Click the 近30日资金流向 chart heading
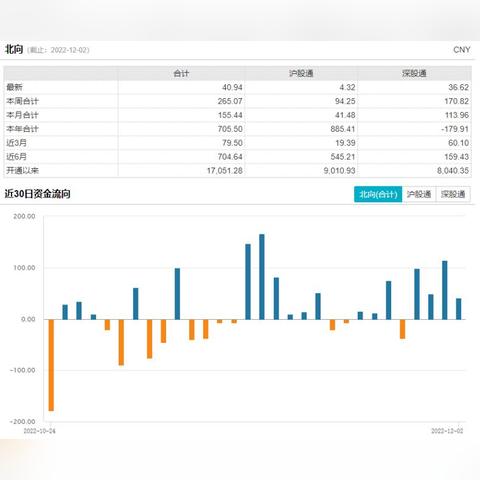This screenshot has width=480, height=480. 38,194
